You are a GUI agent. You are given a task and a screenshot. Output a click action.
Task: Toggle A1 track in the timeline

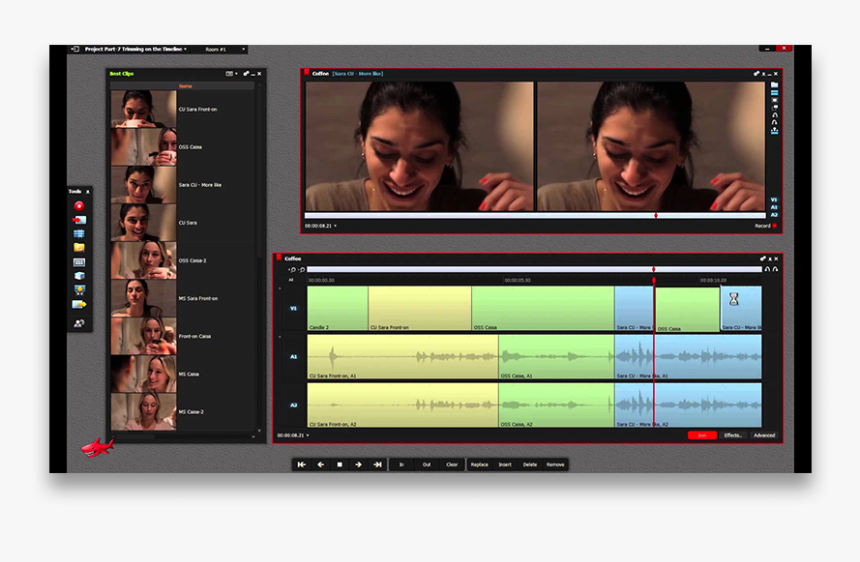293,356
